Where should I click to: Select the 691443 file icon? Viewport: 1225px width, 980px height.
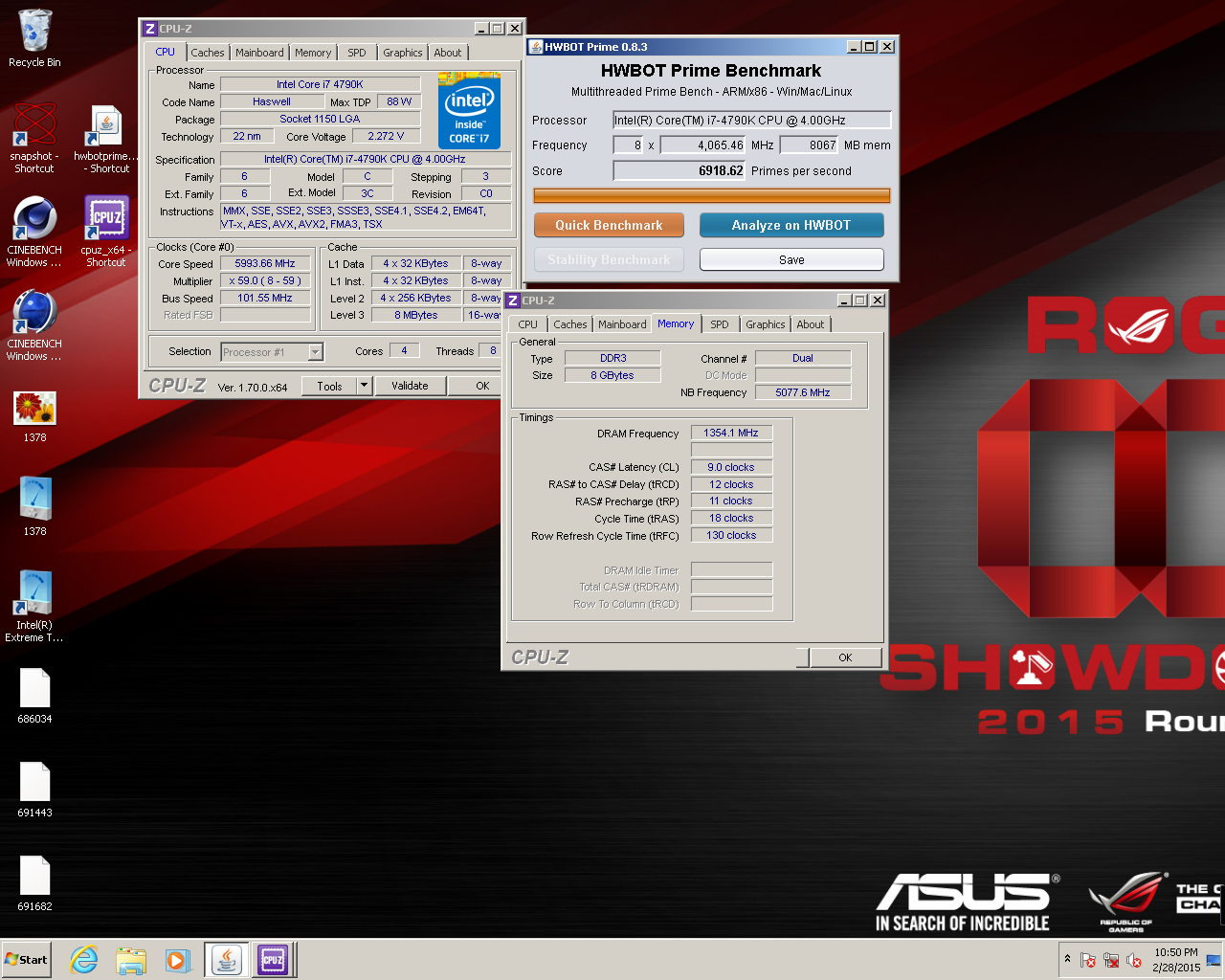(x=34, y=790)
